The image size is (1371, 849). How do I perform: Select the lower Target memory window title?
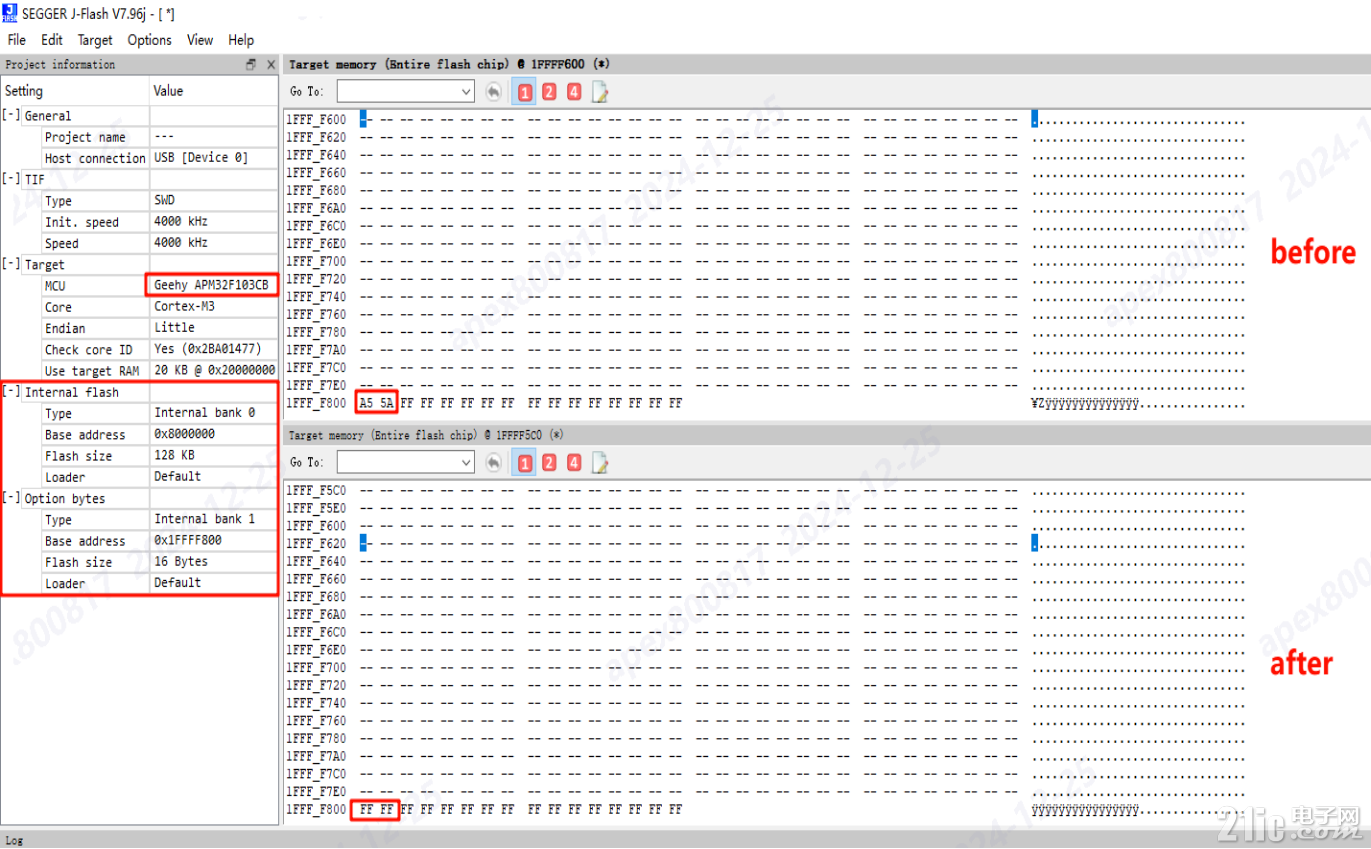pos(425,436)
